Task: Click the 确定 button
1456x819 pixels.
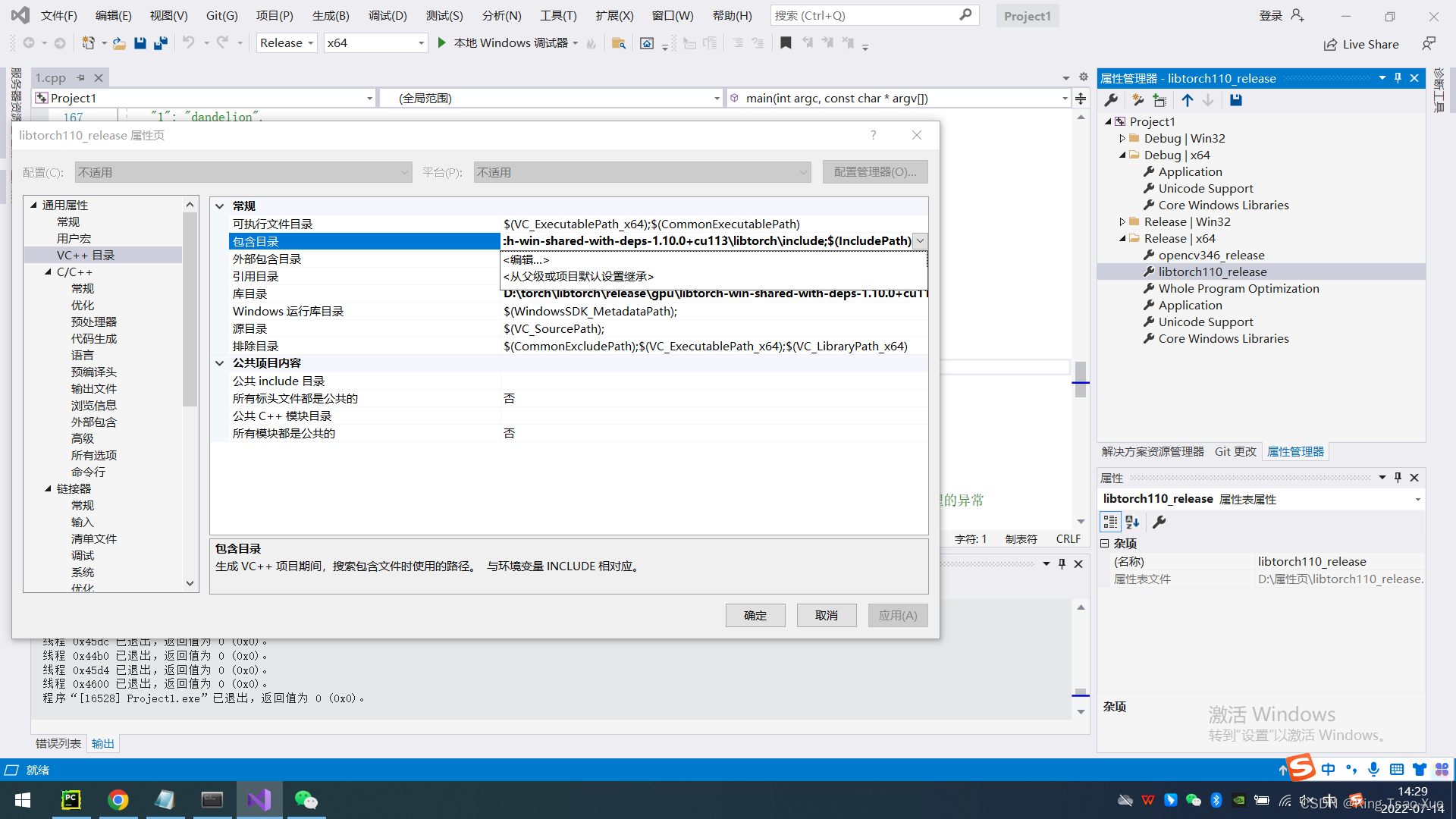Action: [x=755, y=615]
